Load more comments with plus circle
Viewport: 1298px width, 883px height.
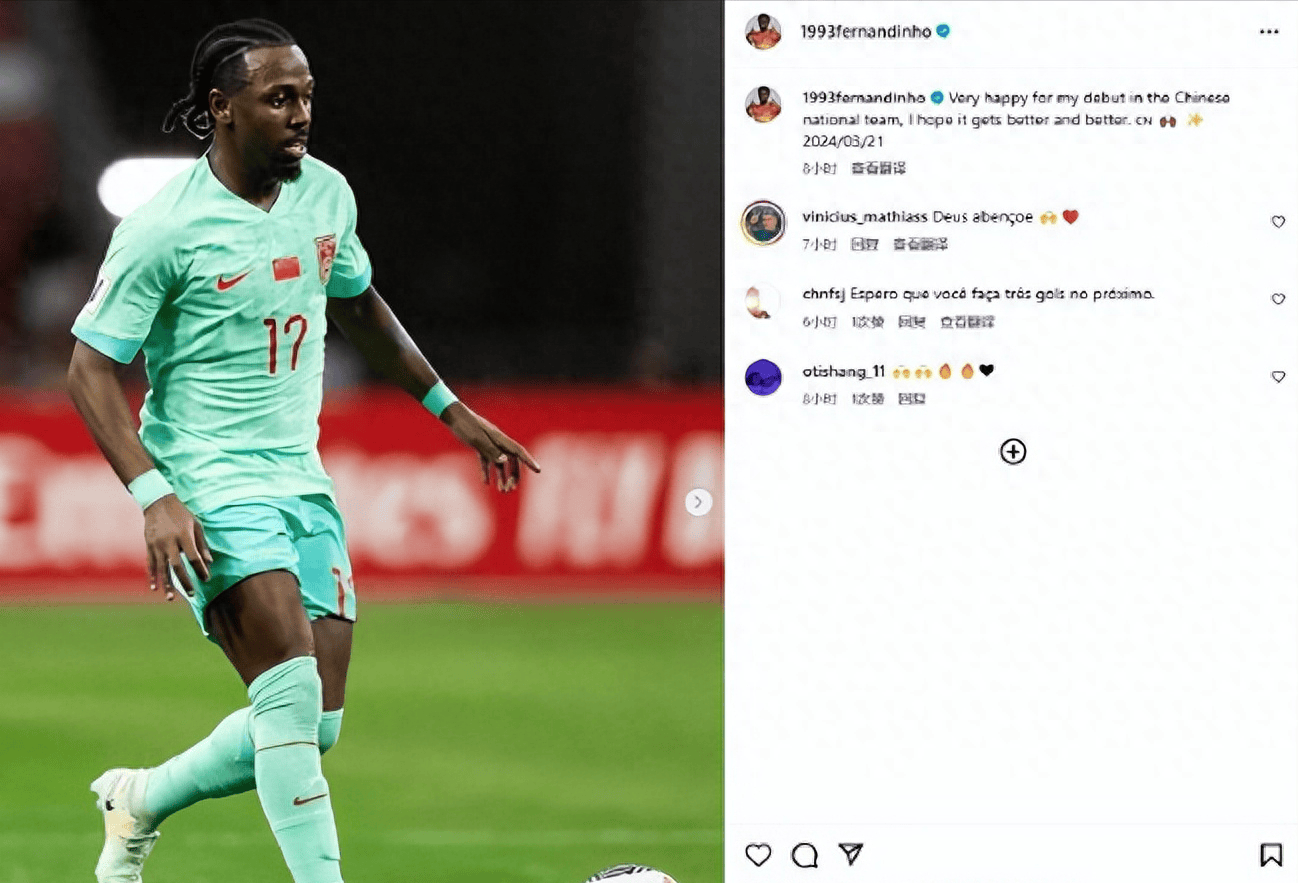(x=1013, y=452)
